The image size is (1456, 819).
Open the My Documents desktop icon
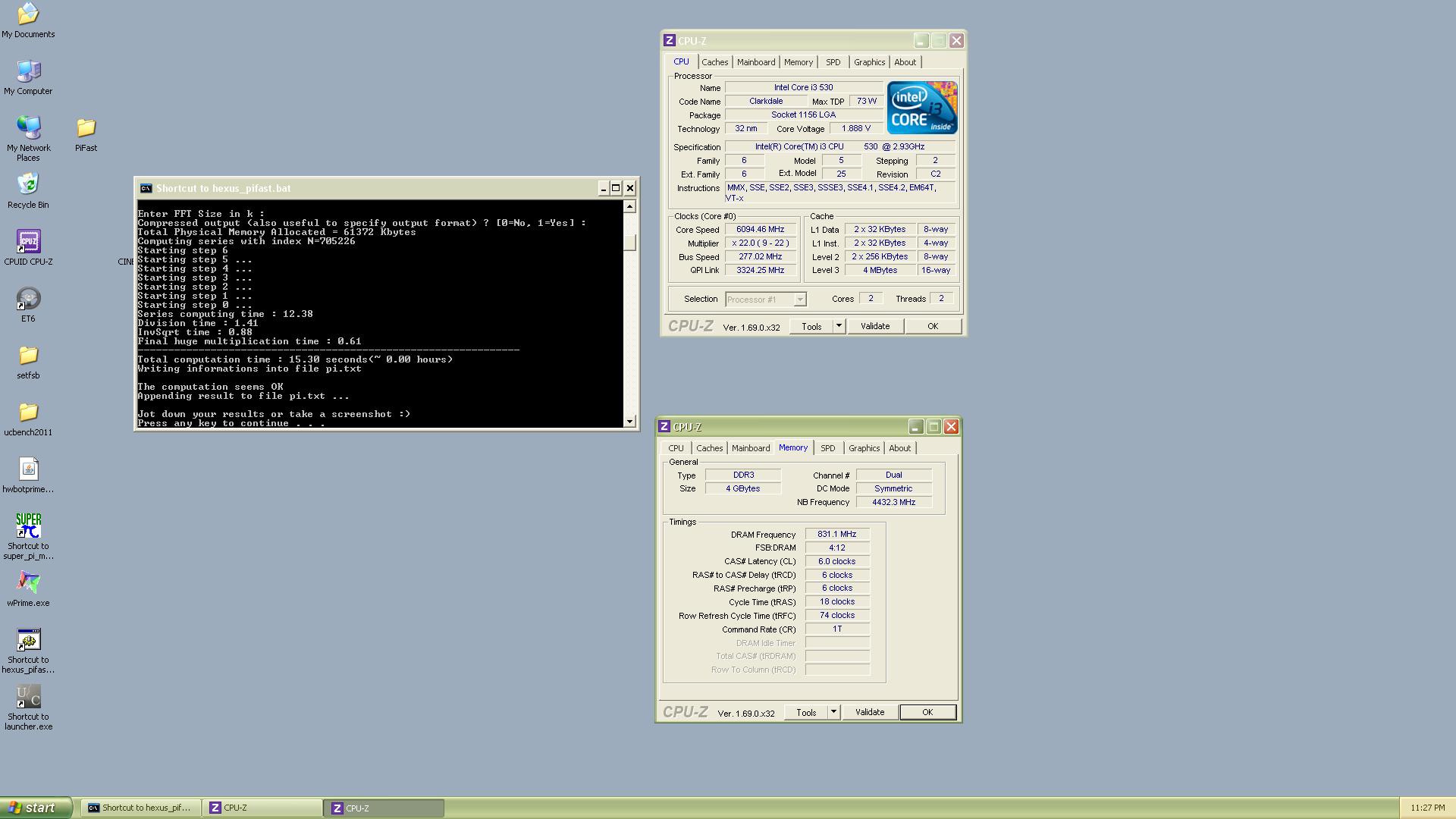point(28,14)
